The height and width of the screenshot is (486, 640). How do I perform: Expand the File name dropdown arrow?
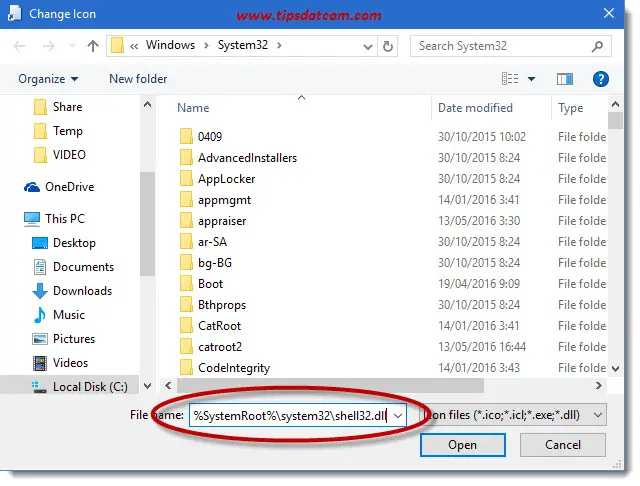398,416
